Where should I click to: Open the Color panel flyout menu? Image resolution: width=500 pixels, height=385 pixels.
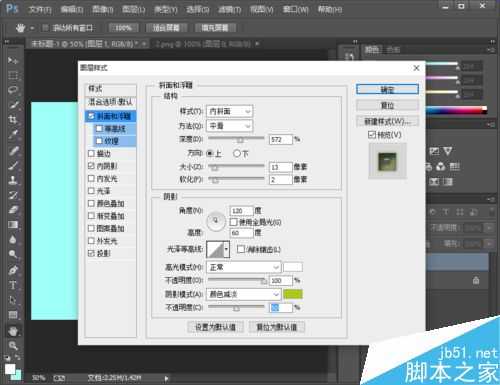point(490,50)
